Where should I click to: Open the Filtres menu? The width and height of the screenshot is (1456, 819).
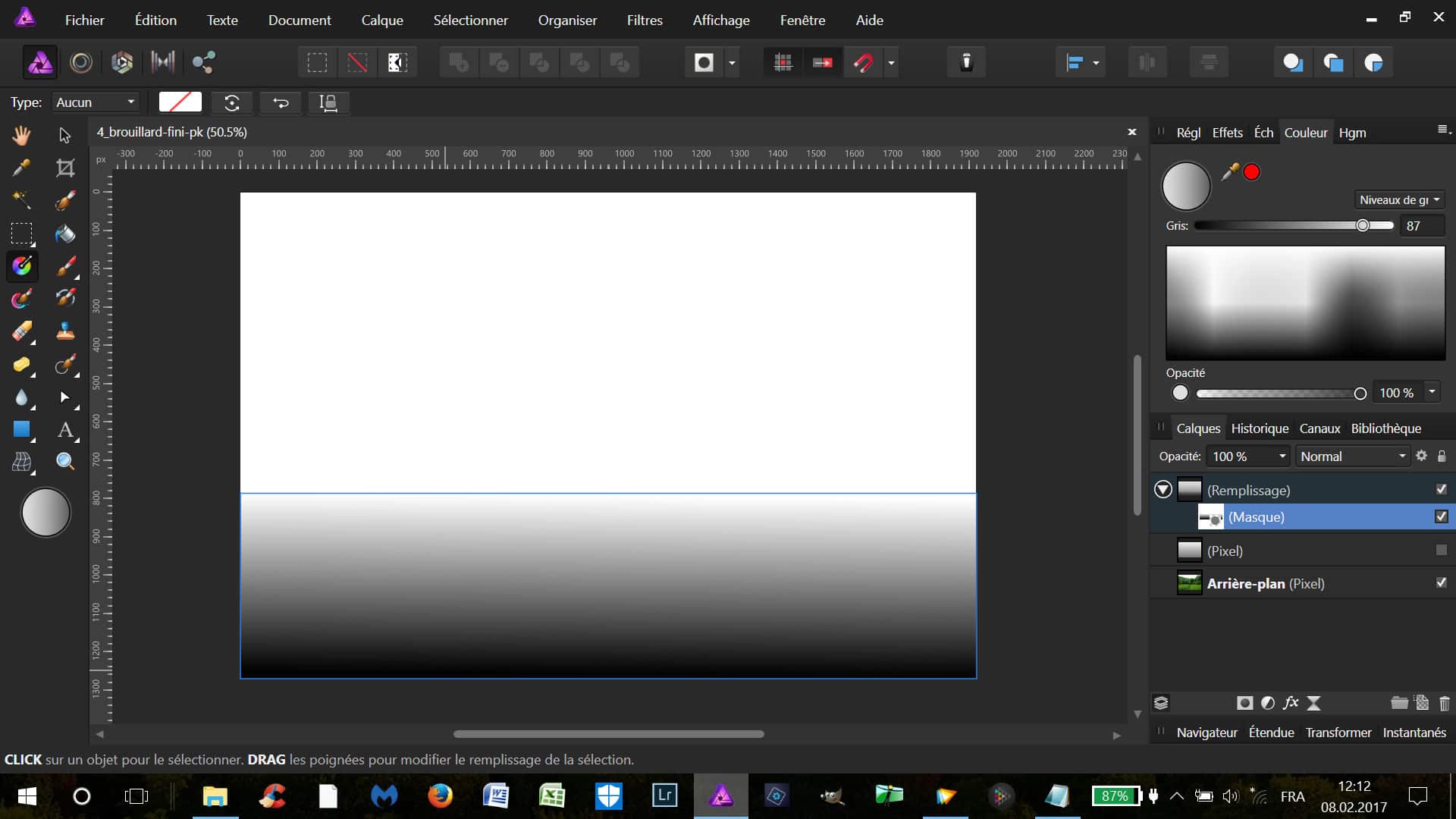coord(644,20)
